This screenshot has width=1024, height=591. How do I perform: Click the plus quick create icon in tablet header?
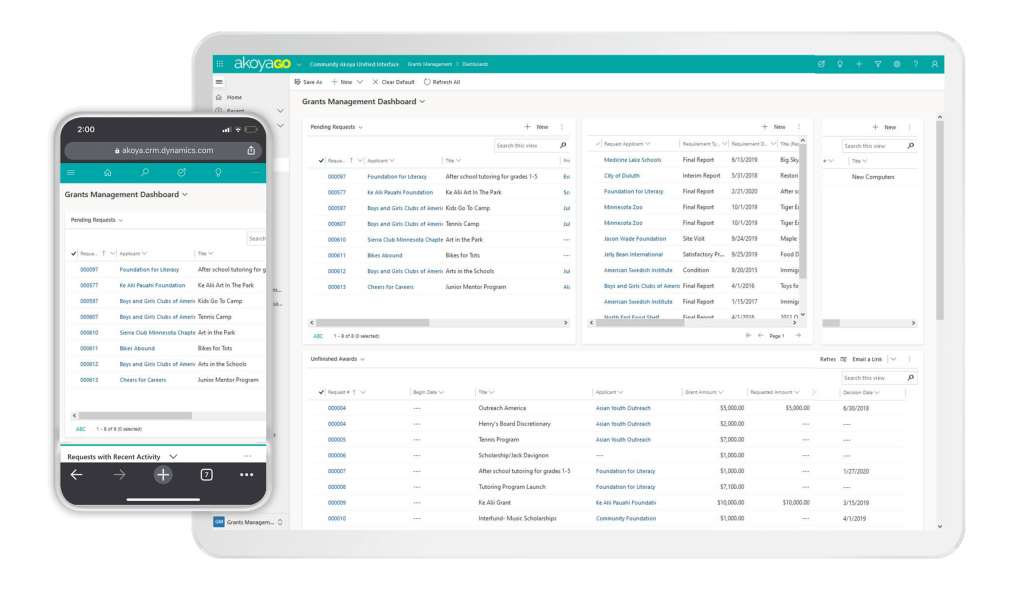(x=859, y=64)
